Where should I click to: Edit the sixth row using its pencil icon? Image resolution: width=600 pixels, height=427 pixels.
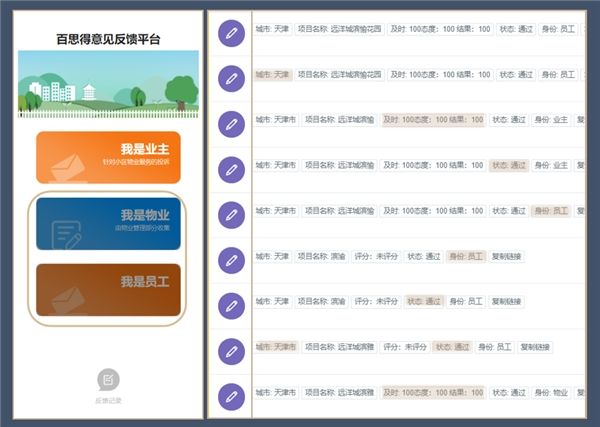point(232,260)
